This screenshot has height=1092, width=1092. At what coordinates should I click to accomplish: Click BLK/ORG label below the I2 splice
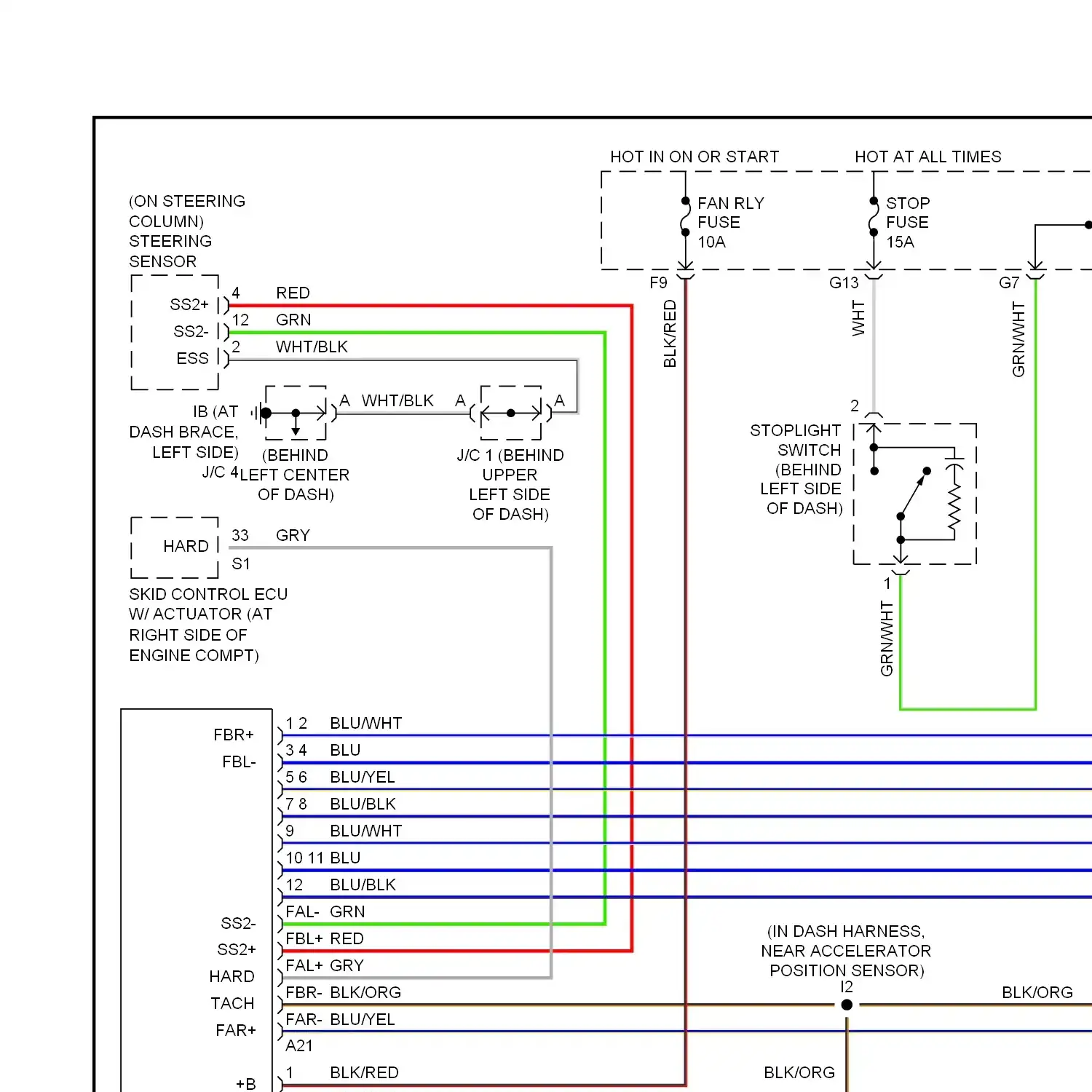(799, 1072)
